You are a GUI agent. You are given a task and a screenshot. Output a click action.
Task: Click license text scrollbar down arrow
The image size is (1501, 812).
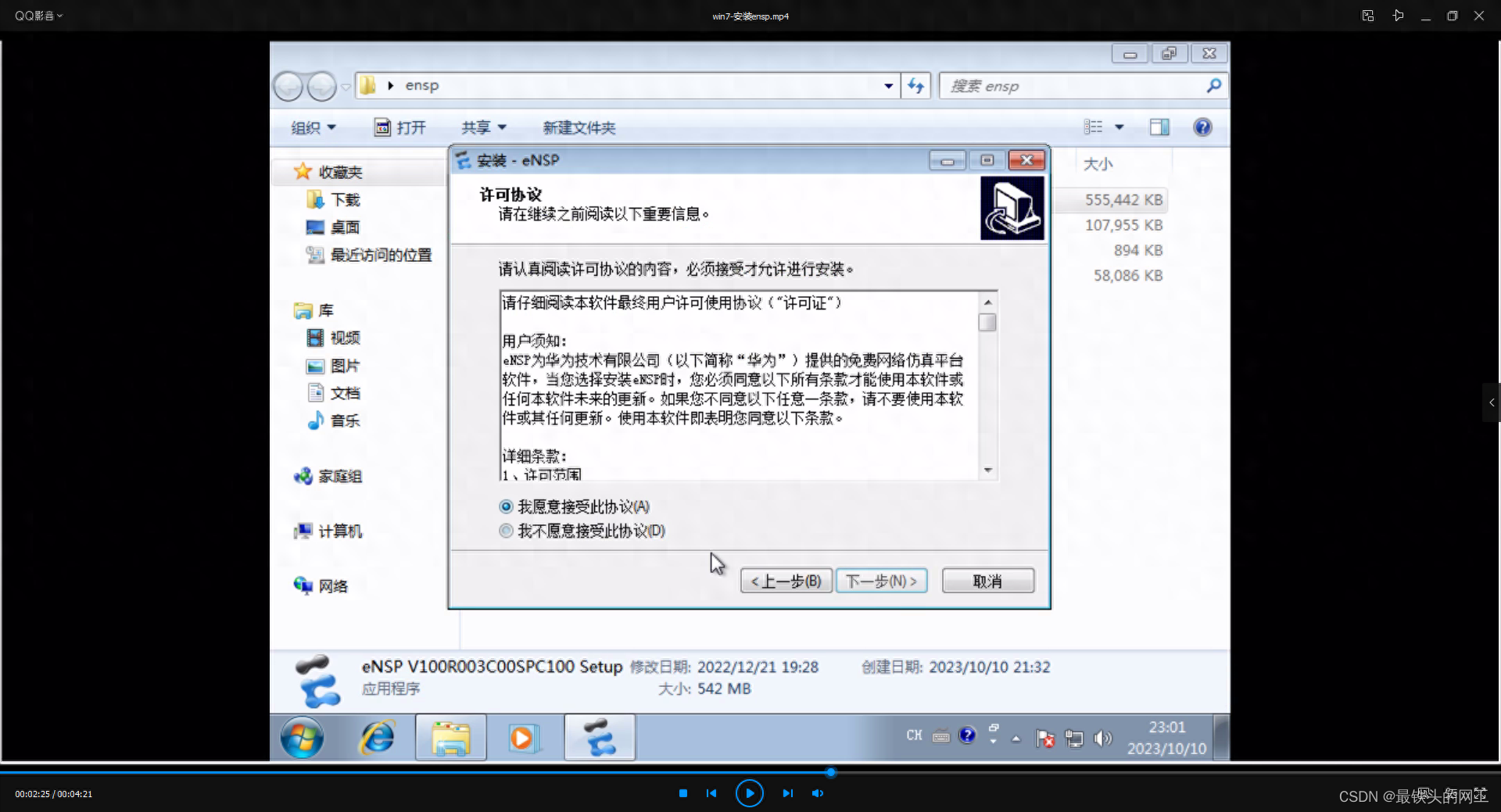click(x=987, y=470)
